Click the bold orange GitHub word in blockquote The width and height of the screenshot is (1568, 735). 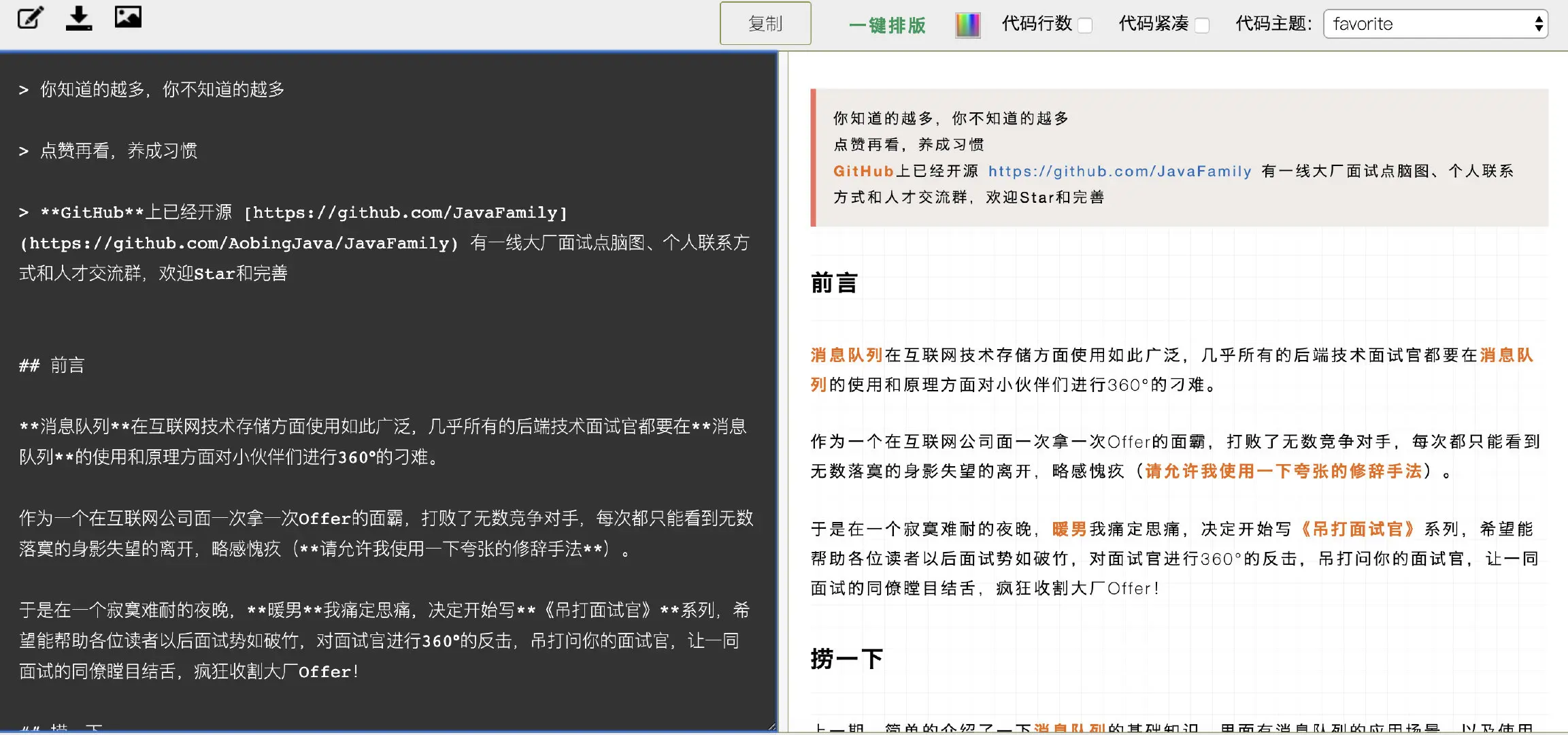coord(863,171)
